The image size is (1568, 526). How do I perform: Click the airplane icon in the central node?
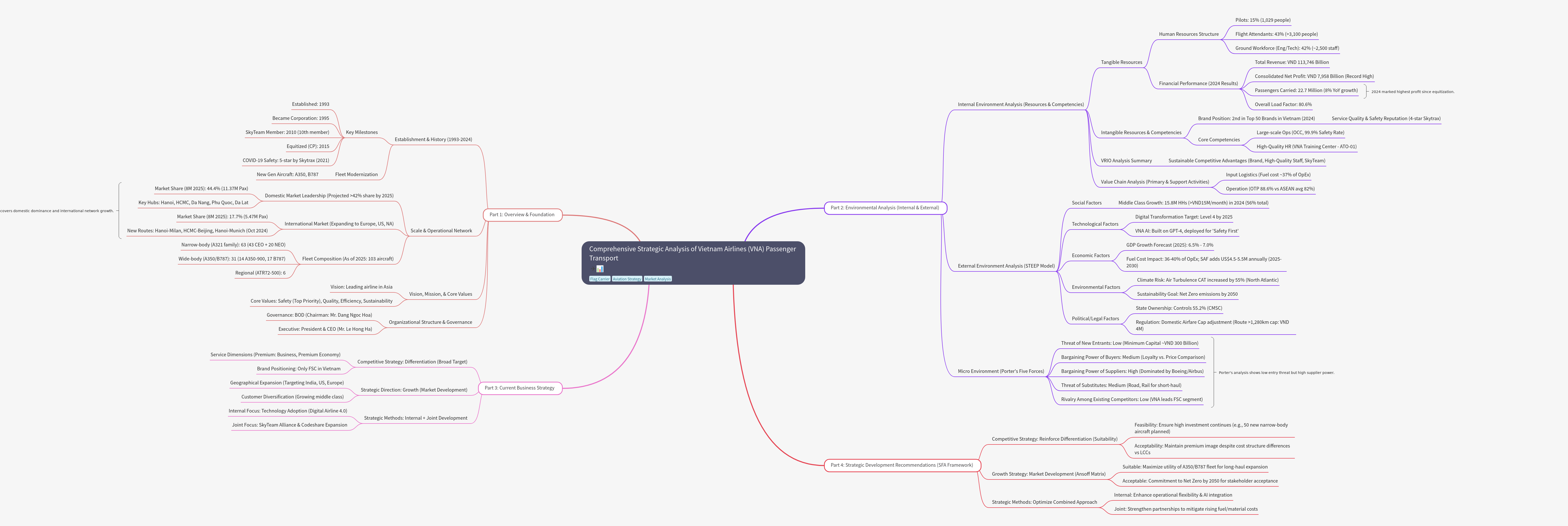[x=593, y=268]
